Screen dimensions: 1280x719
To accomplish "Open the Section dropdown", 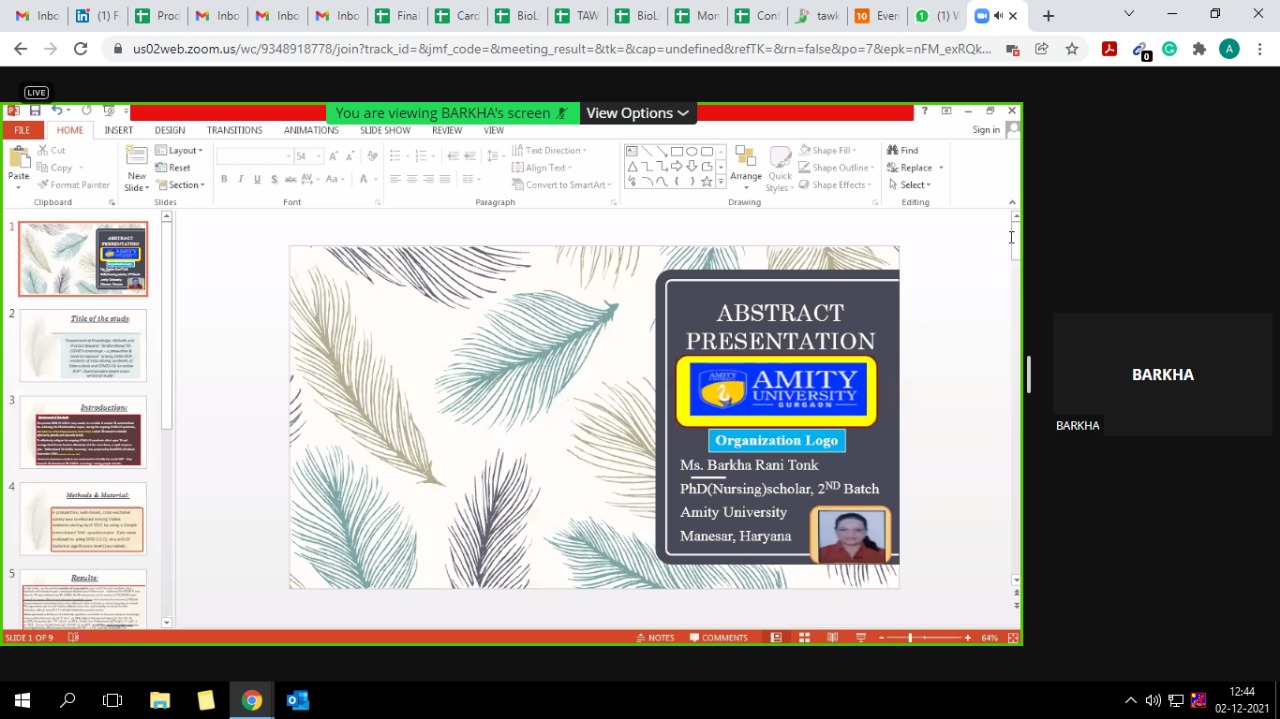I will (180, 185).
